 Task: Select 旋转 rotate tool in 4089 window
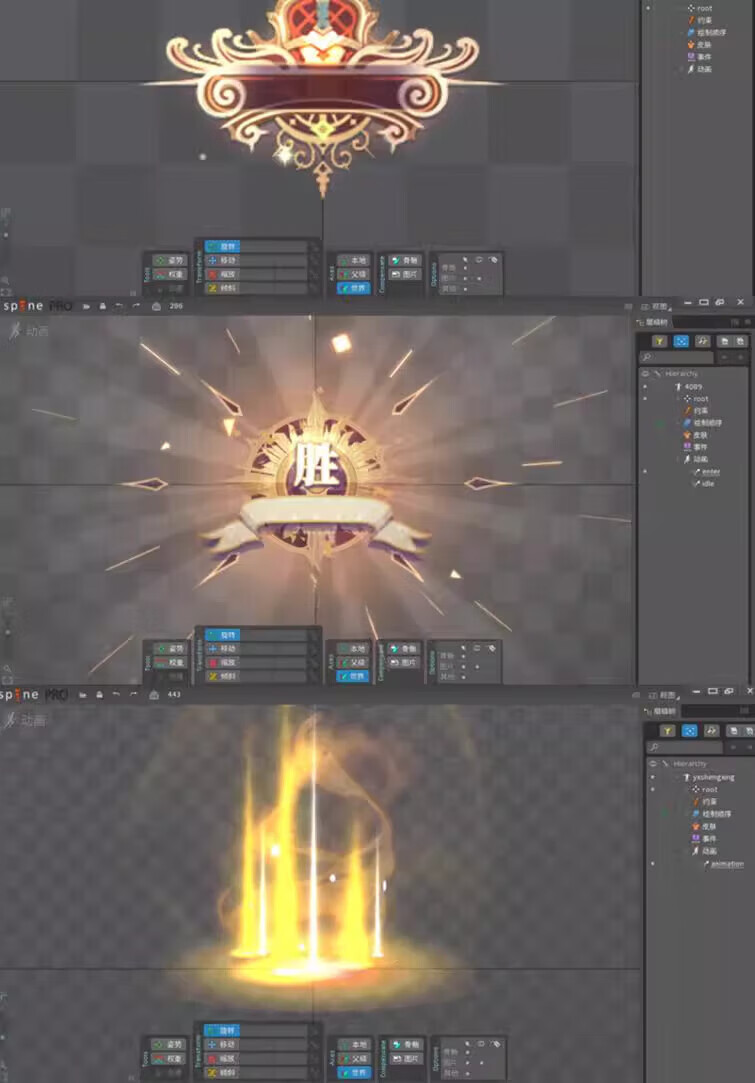click(x=222, y=635)
